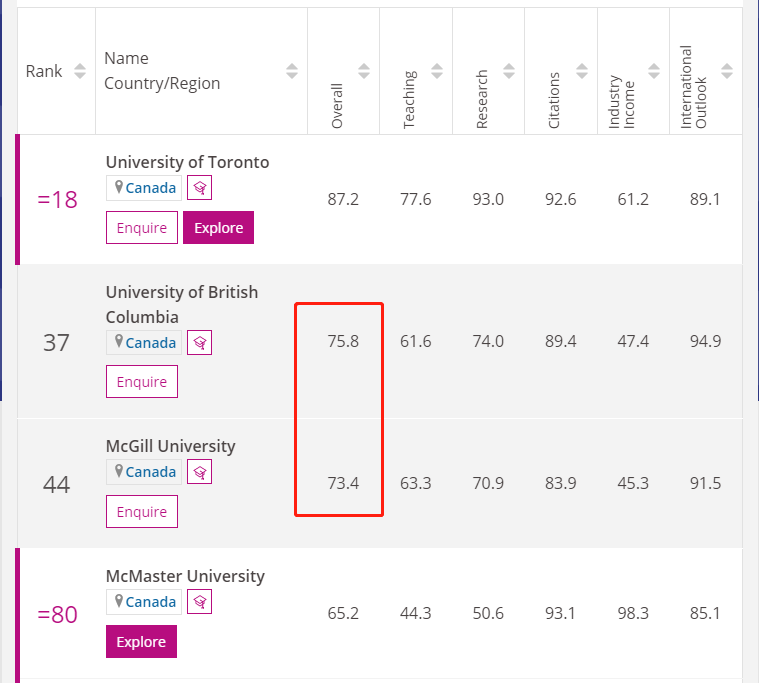
Task: Sort by Overall score arrows
Action: [364, 71]
